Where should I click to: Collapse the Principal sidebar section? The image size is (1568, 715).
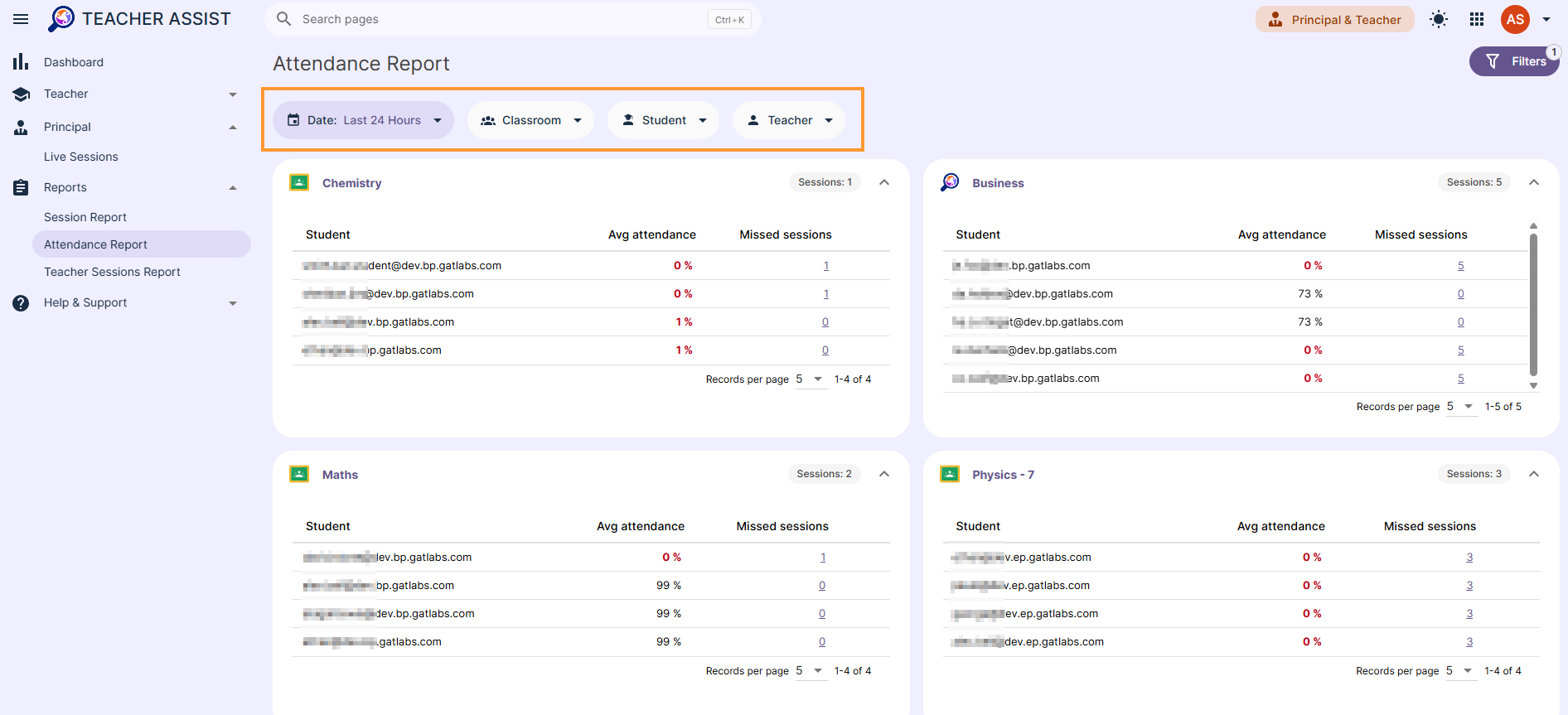point(233,128)
